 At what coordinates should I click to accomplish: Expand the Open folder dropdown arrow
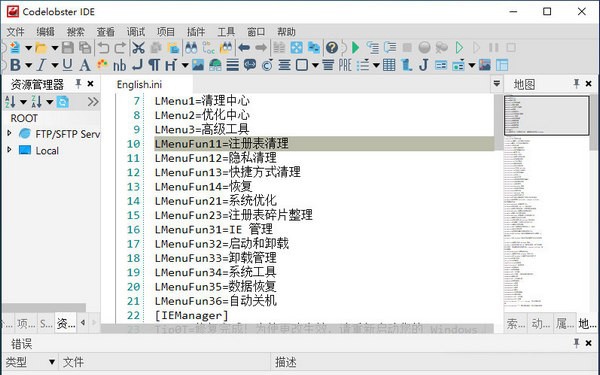(55, 48)
